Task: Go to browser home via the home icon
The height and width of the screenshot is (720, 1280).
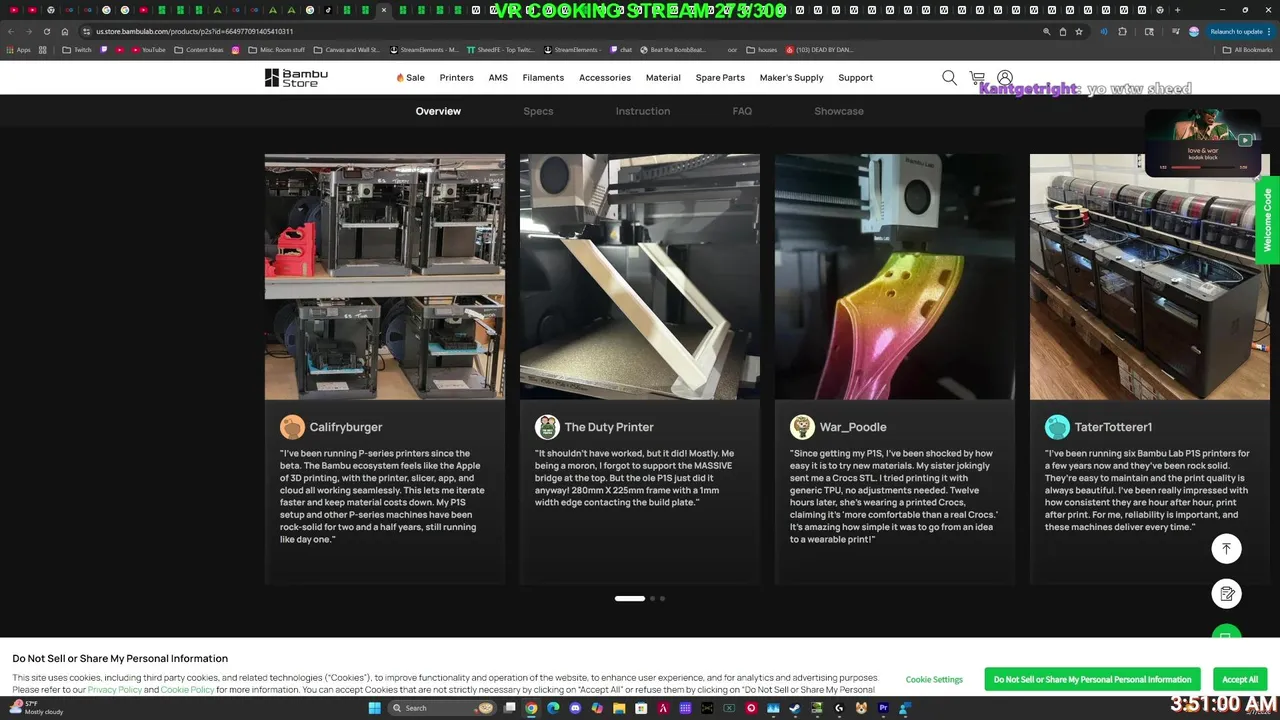Action: pos(65,31)
